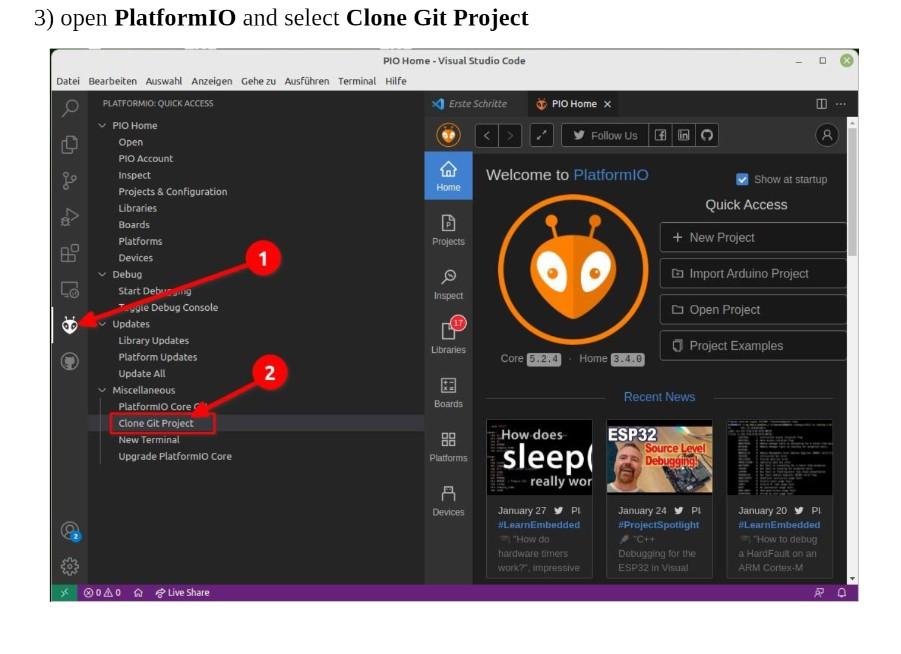Open the GitHub icon in PIO toolbar
Image resolution: width=901 pixels, height=654 pixels.
click(707, 136)
